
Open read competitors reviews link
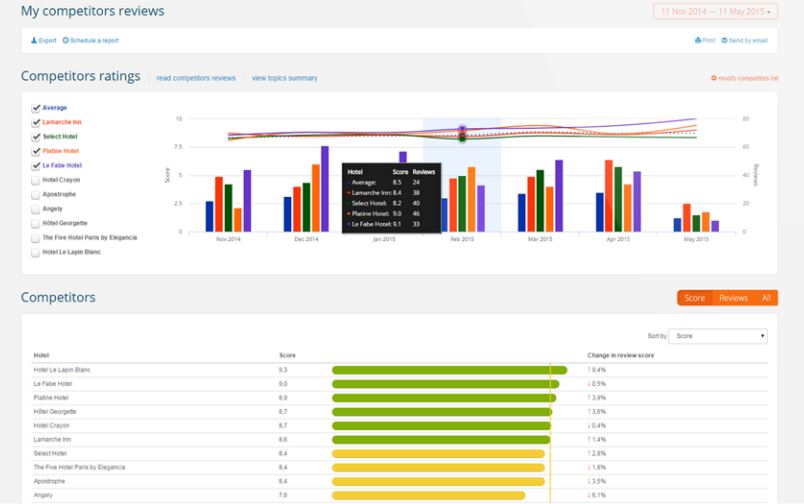[x=196, y=78]
